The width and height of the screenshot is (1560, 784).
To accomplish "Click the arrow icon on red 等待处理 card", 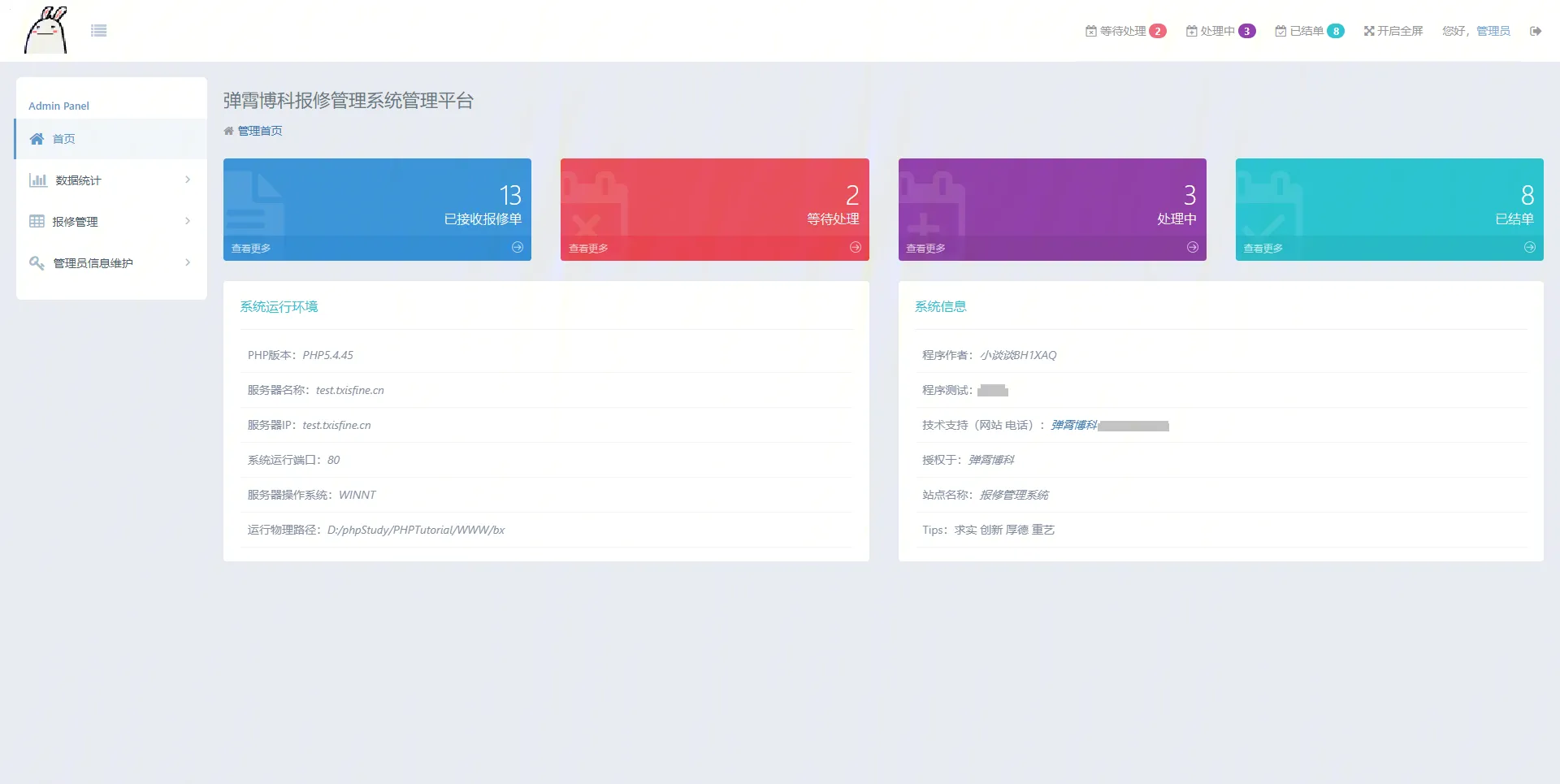I will (855, 248).
